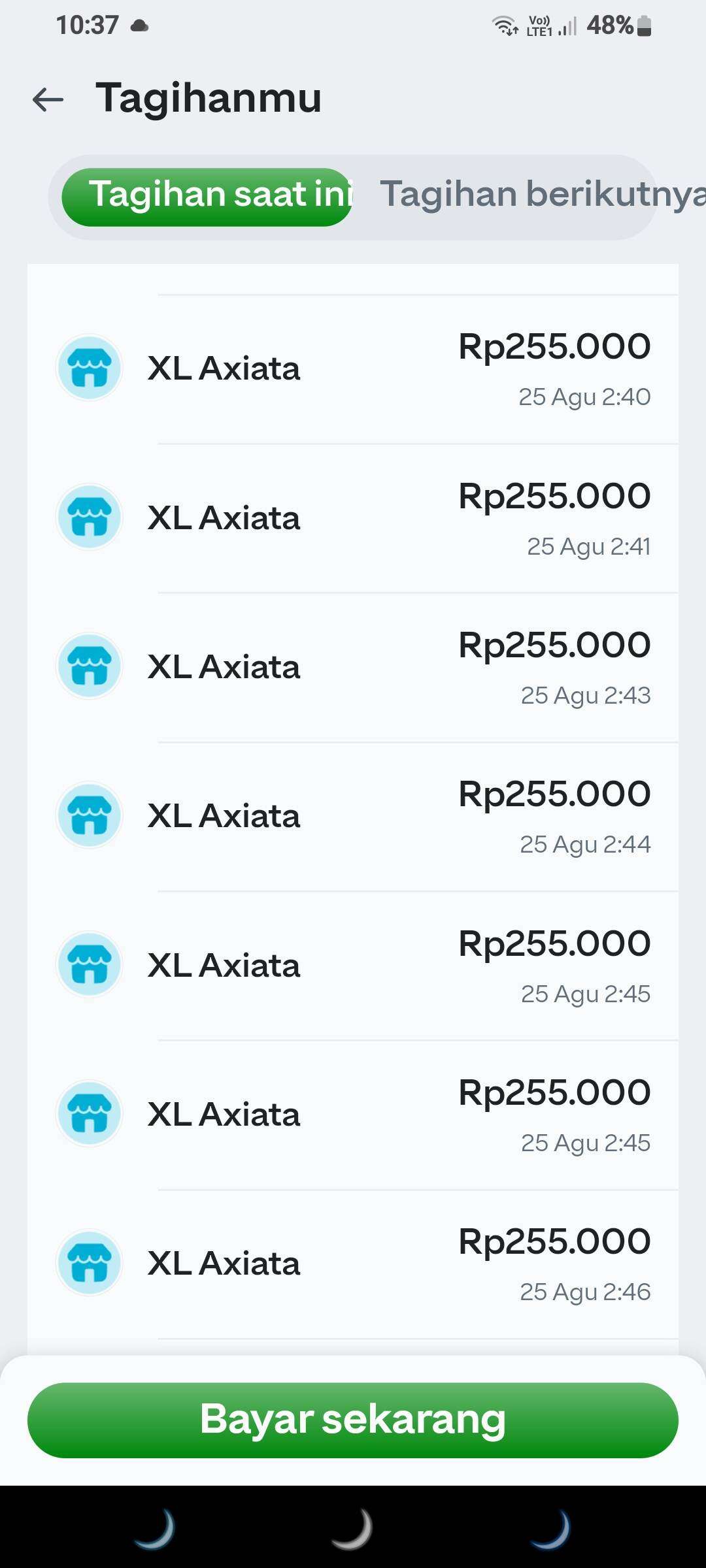The image size is (706, 1568).
Task: Switch to Tagihan saat ini tab
Action: point(208,196)
